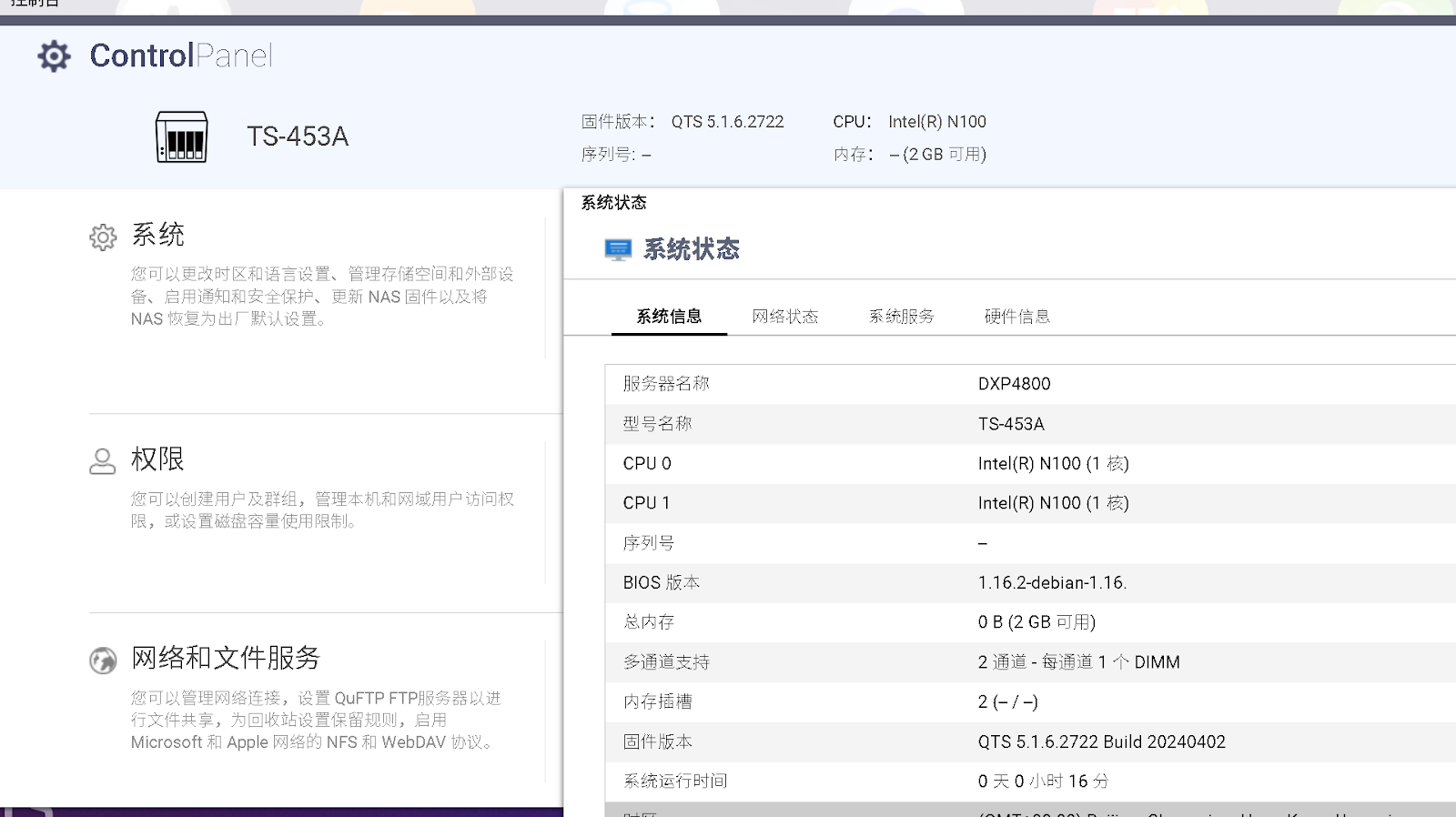Open the 系统 category heading
Viewport: 1456px width, 817px height.
click(x=158, y=235)
